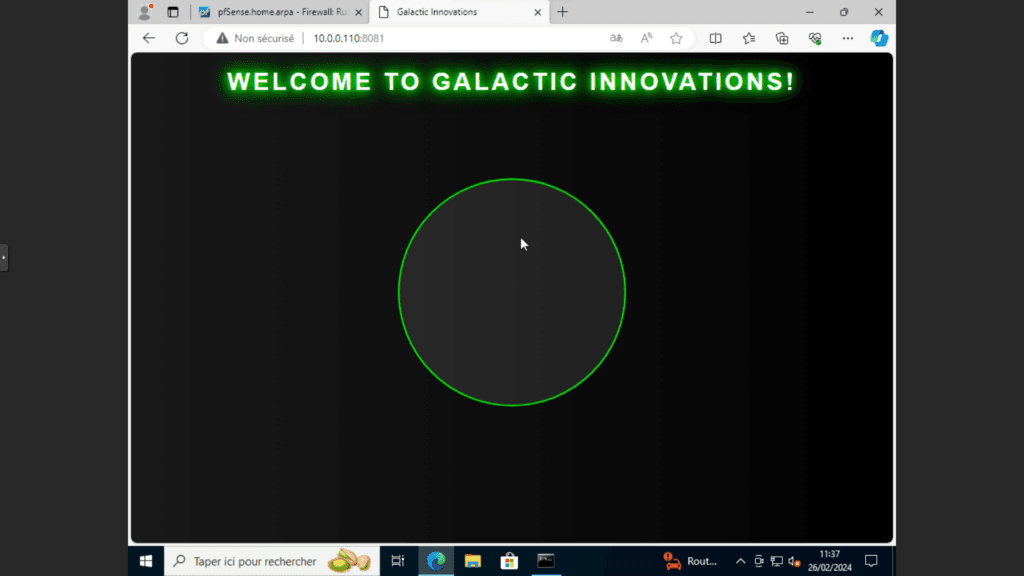Launch the Copilot sidebar
The image size is (1024, 576).
pyautogui.click(x=879, y=38)
